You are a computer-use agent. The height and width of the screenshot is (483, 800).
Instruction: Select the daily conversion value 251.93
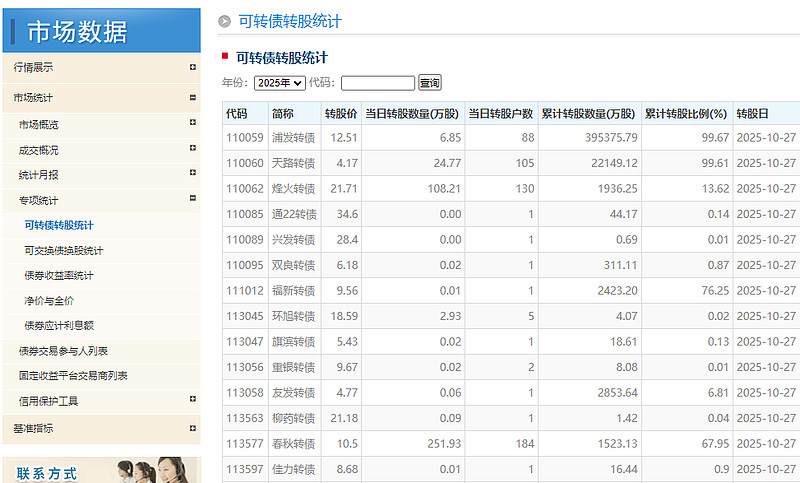pyautogui.click(x=444, y=444)
